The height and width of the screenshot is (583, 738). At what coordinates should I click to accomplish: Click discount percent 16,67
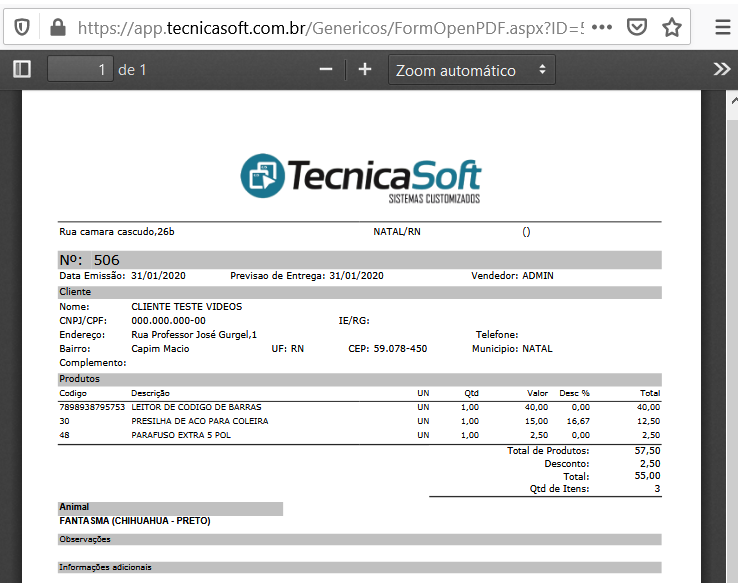(x=578, y=421)
